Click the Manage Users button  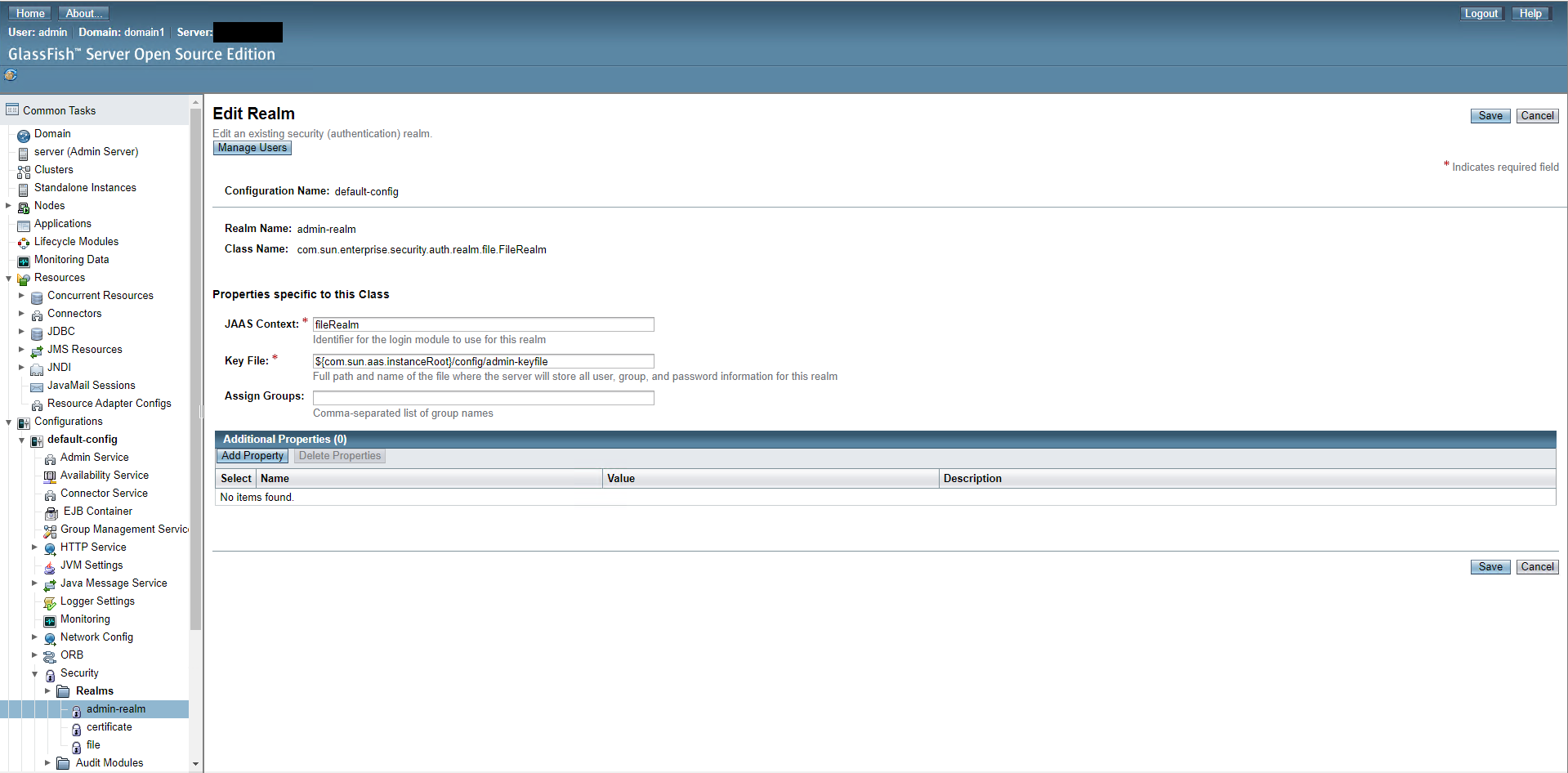click(252, 147)
